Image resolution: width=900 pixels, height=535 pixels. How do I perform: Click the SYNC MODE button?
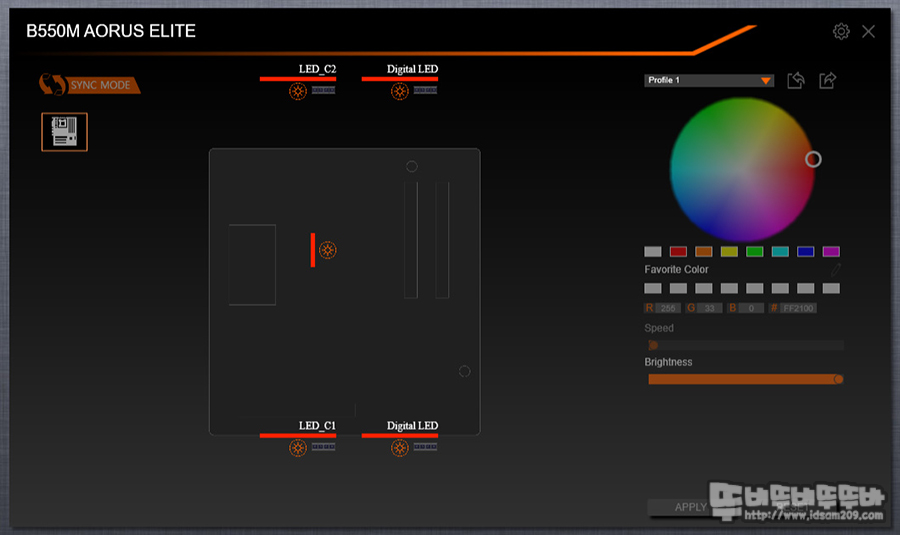[90, 85]
